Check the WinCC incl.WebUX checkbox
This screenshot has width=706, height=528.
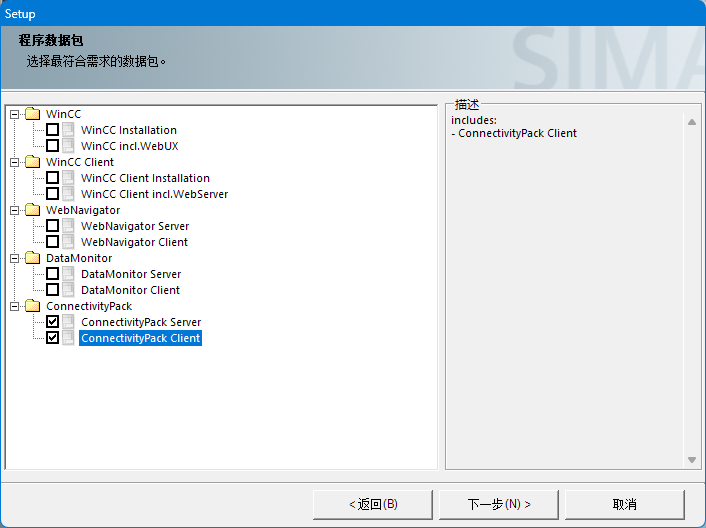pos(53,145)
